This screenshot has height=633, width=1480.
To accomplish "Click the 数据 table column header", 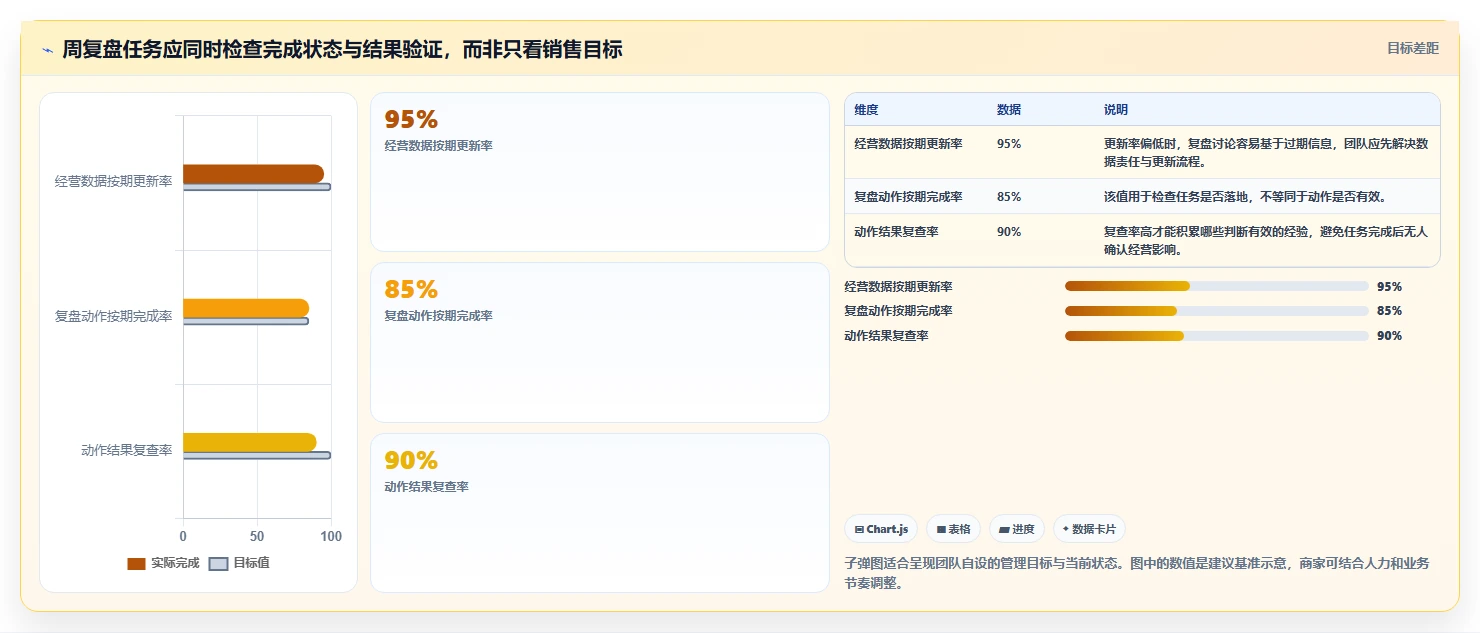I will [1009, 110].
